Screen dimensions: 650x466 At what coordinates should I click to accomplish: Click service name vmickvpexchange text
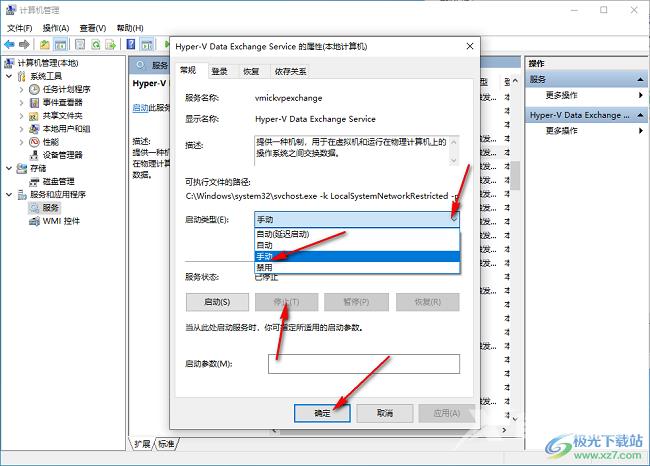288,98
